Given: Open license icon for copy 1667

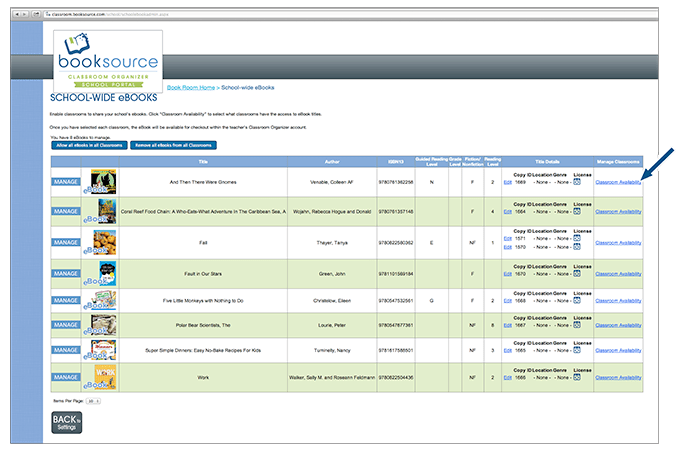Looking at the screenshot, I should pos(577,325).
